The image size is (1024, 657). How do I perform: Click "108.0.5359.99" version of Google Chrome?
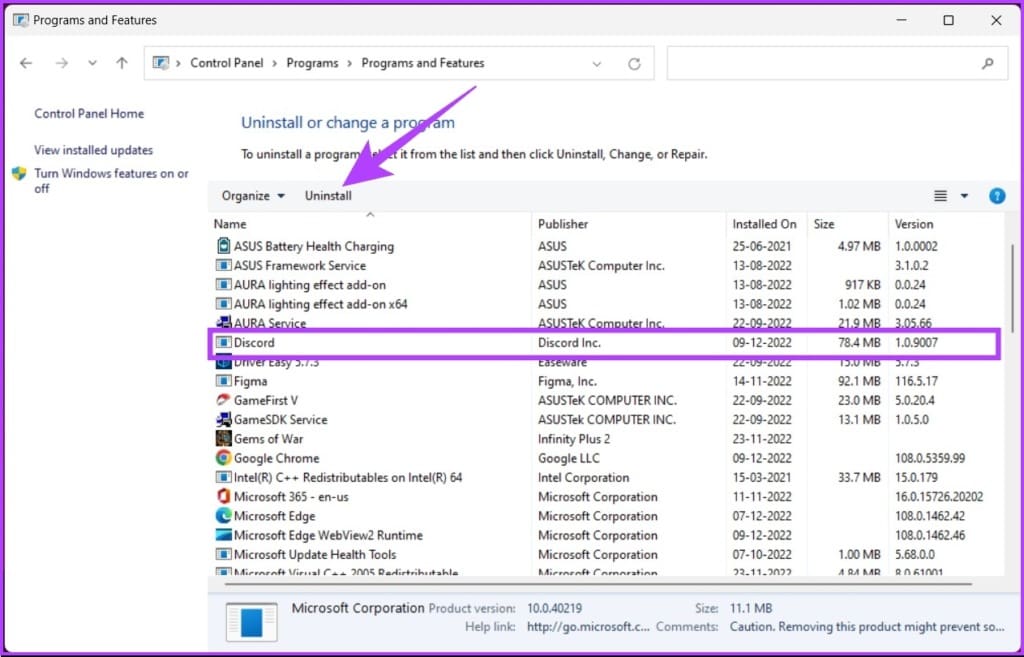click(930, 458)
